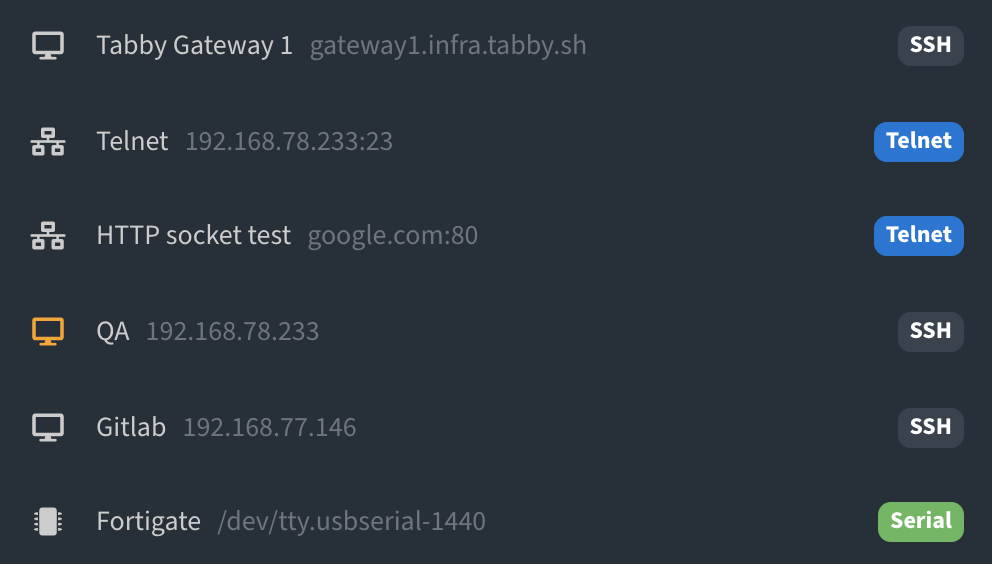Click the Telnet badge on HTTP socket test
992x564 pixels.
point(919,235)
